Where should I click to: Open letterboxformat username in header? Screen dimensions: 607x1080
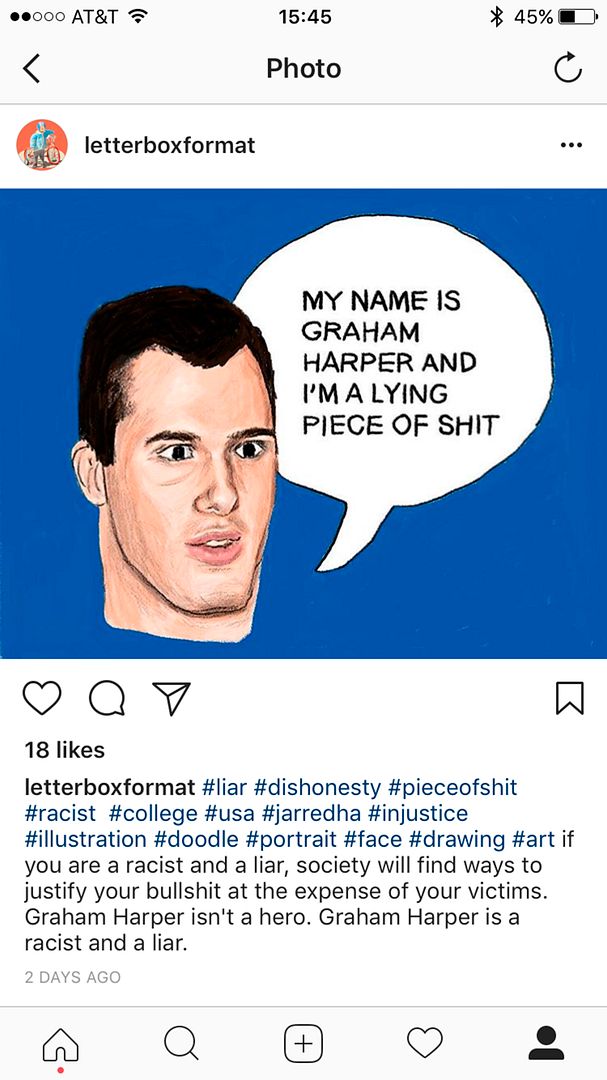(x=169, y=145)
